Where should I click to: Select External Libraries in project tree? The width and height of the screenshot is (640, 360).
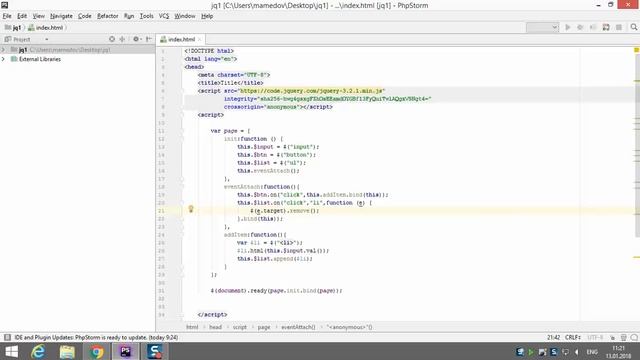[40, 59]
